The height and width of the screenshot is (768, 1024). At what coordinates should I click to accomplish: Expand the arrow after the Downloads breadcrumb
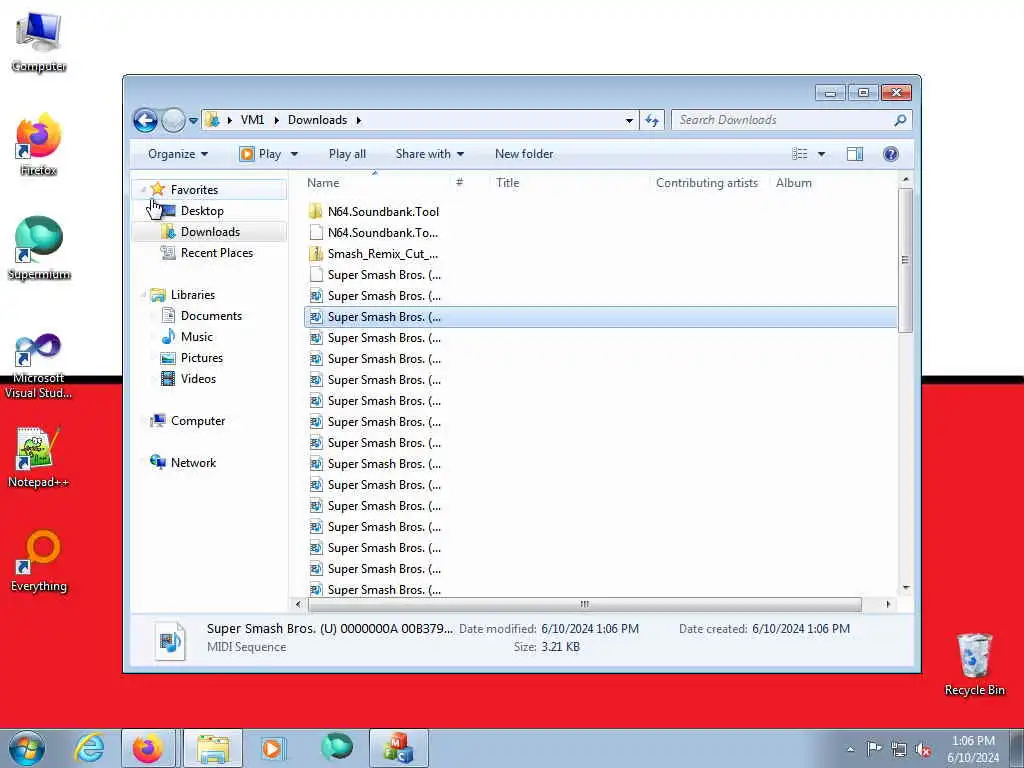[359, 120]
